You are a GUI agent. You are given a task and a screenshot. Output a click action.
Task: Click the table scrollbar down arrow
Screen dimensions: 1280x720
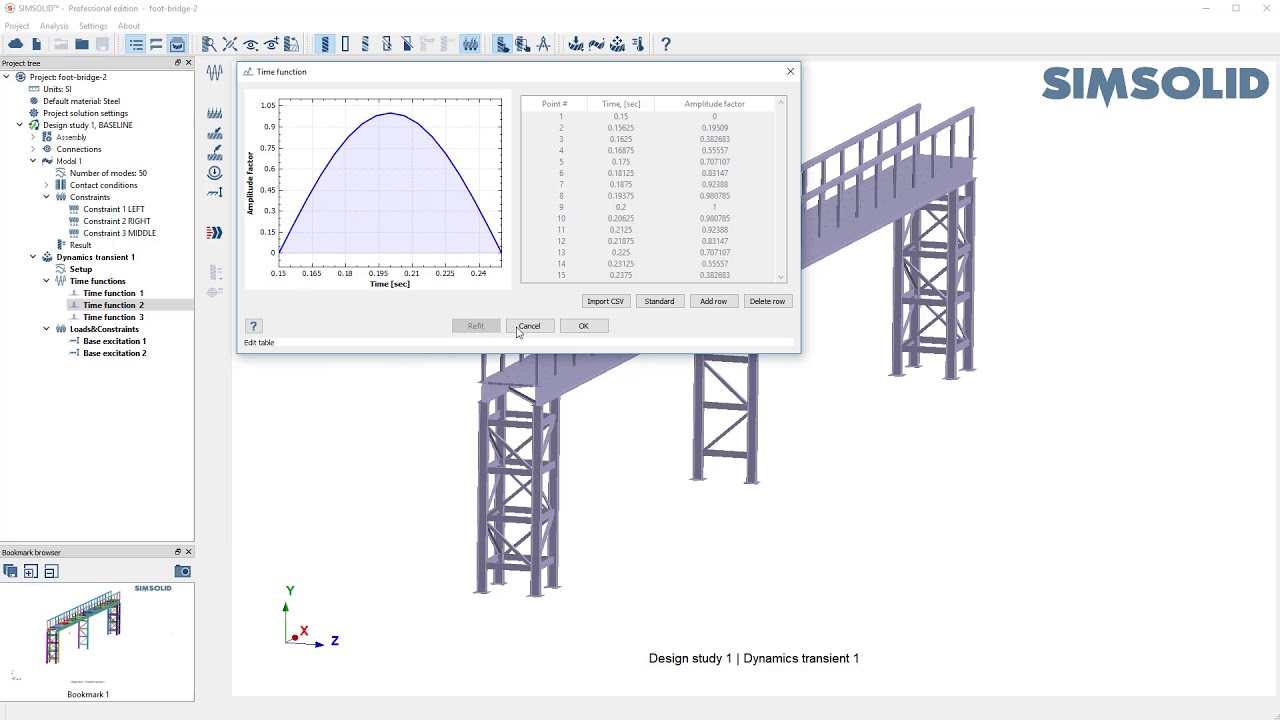(781, 277)
